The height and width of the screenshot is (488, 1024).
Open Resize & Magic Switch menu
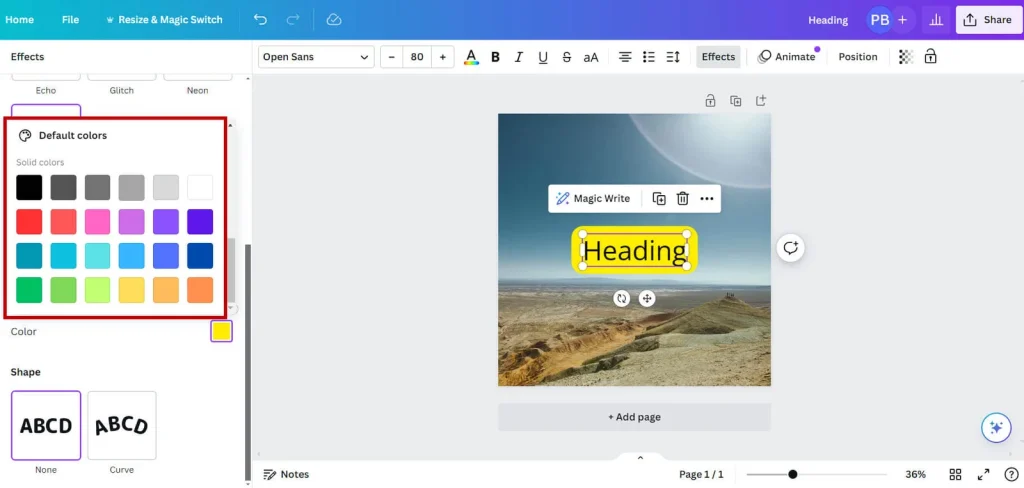163,20
